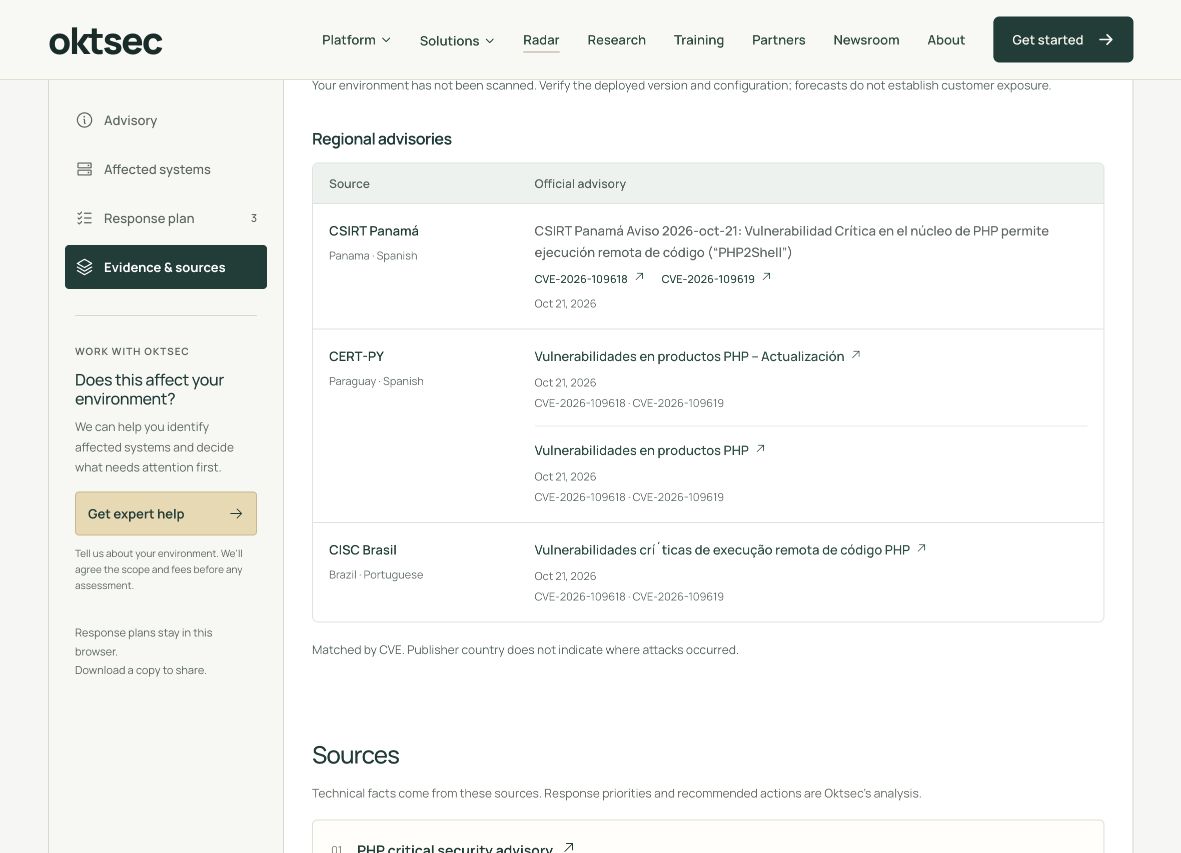The image size is (1181, 853).
Task: Click the Advisory info icon in sidebar
Action: (x=84, y=120)
